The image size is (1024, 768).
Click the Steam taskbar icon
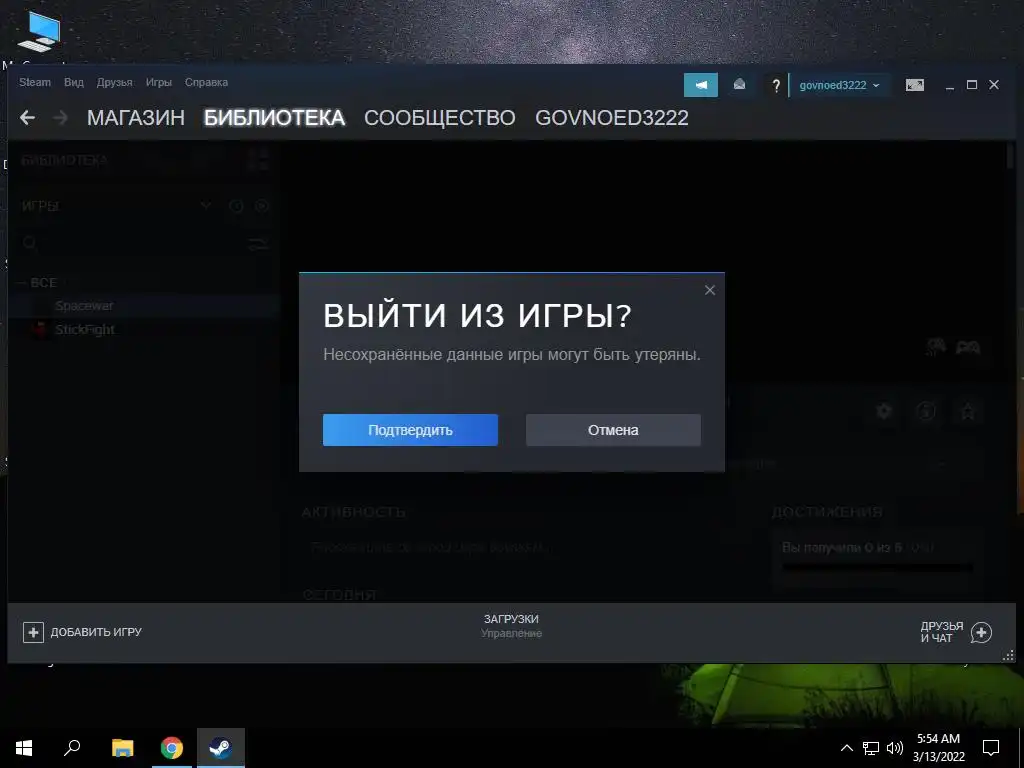tap(221, 748)
